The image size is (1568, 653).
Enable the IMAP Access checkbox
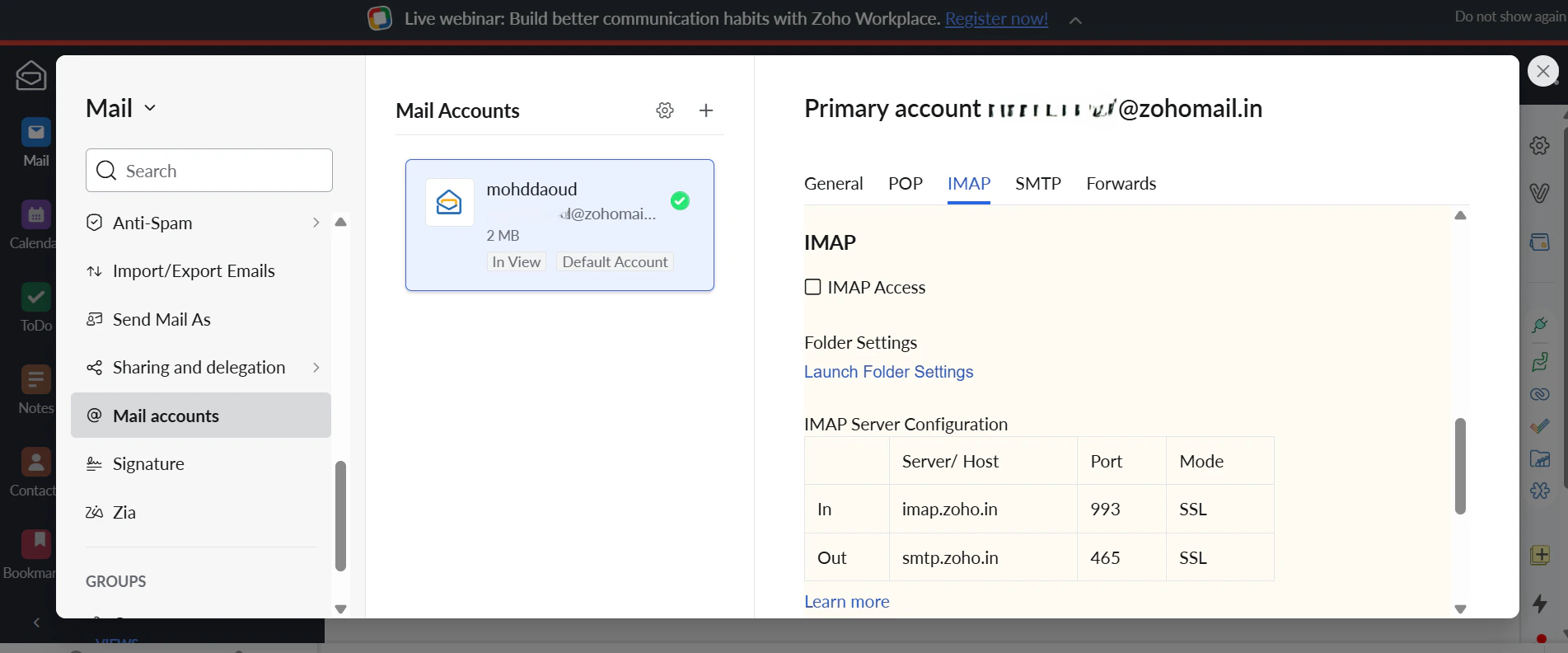click(x=812, y=287)
